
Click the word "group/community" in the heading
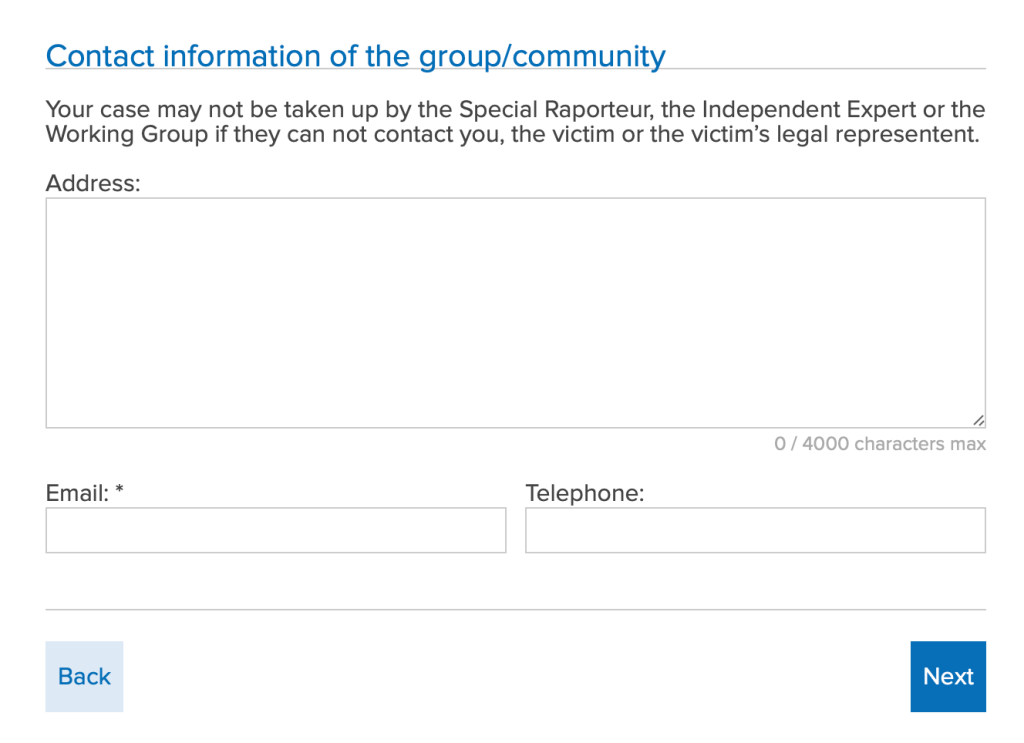[541, 56]
